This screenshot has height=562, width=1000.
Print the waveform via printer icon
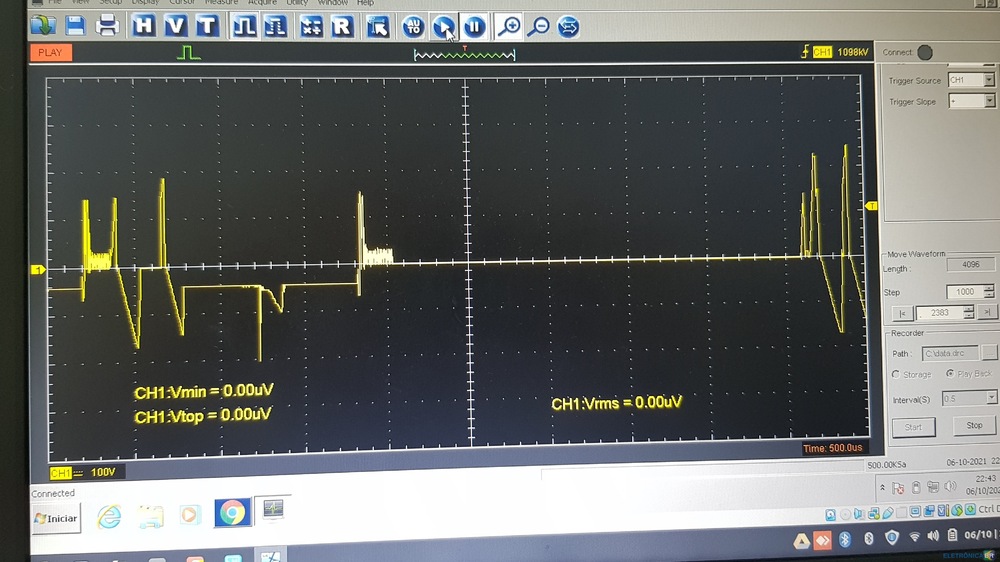tap(107, 26)
